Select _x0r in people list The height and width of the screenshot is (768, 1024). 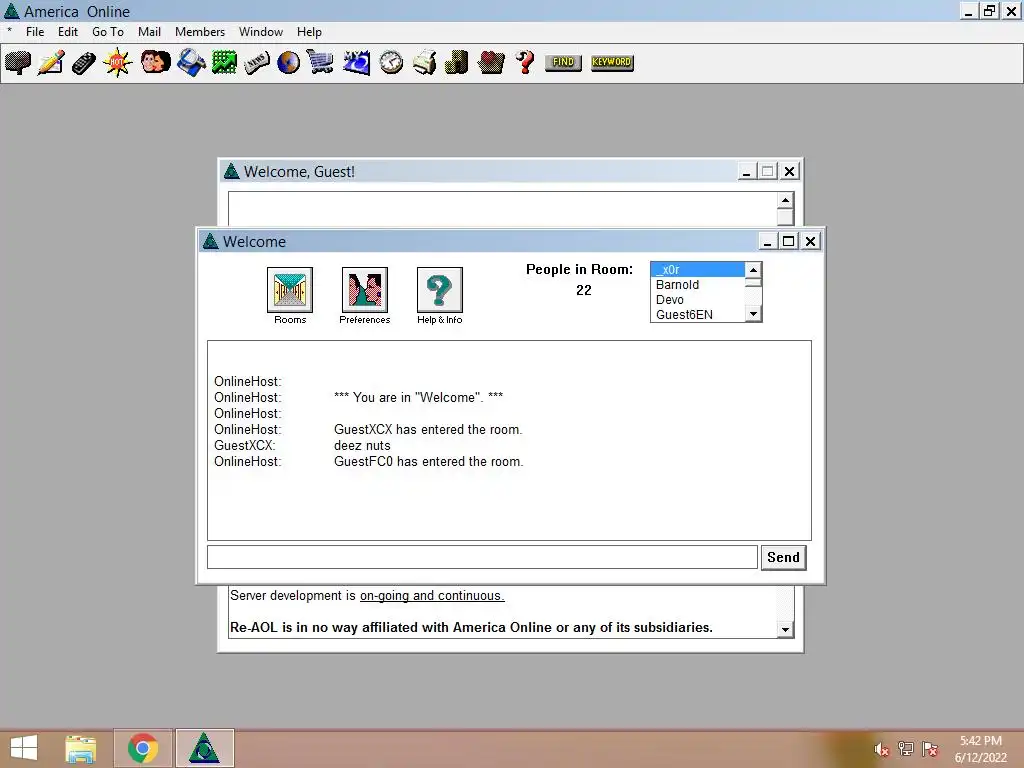pos(697,270)
